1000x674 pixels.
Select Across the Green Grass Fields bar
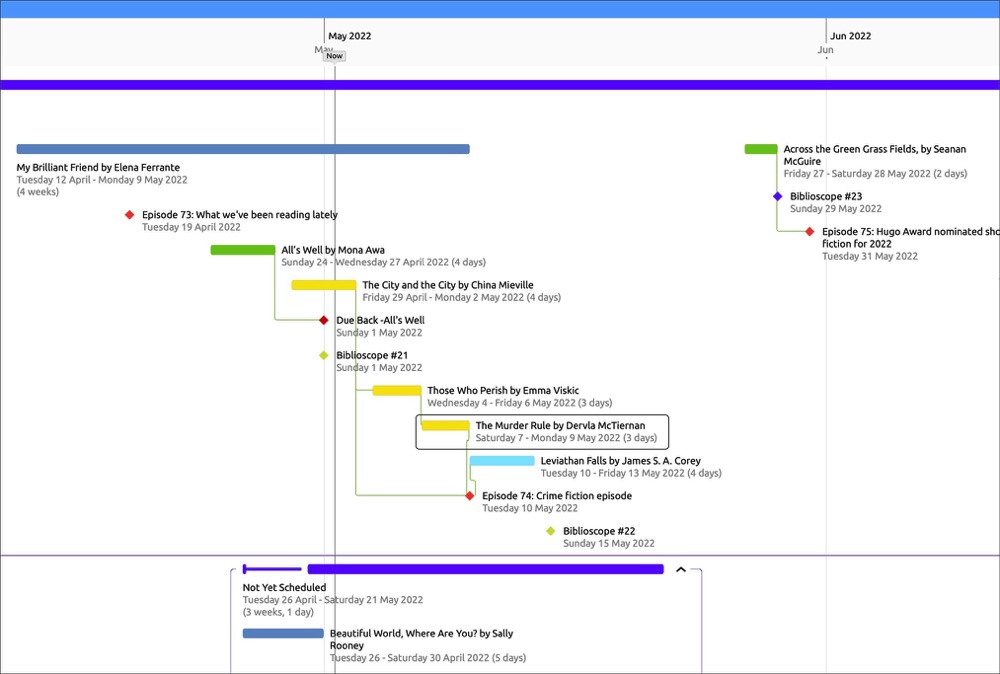pyautogui.click(x=761, y=150)
